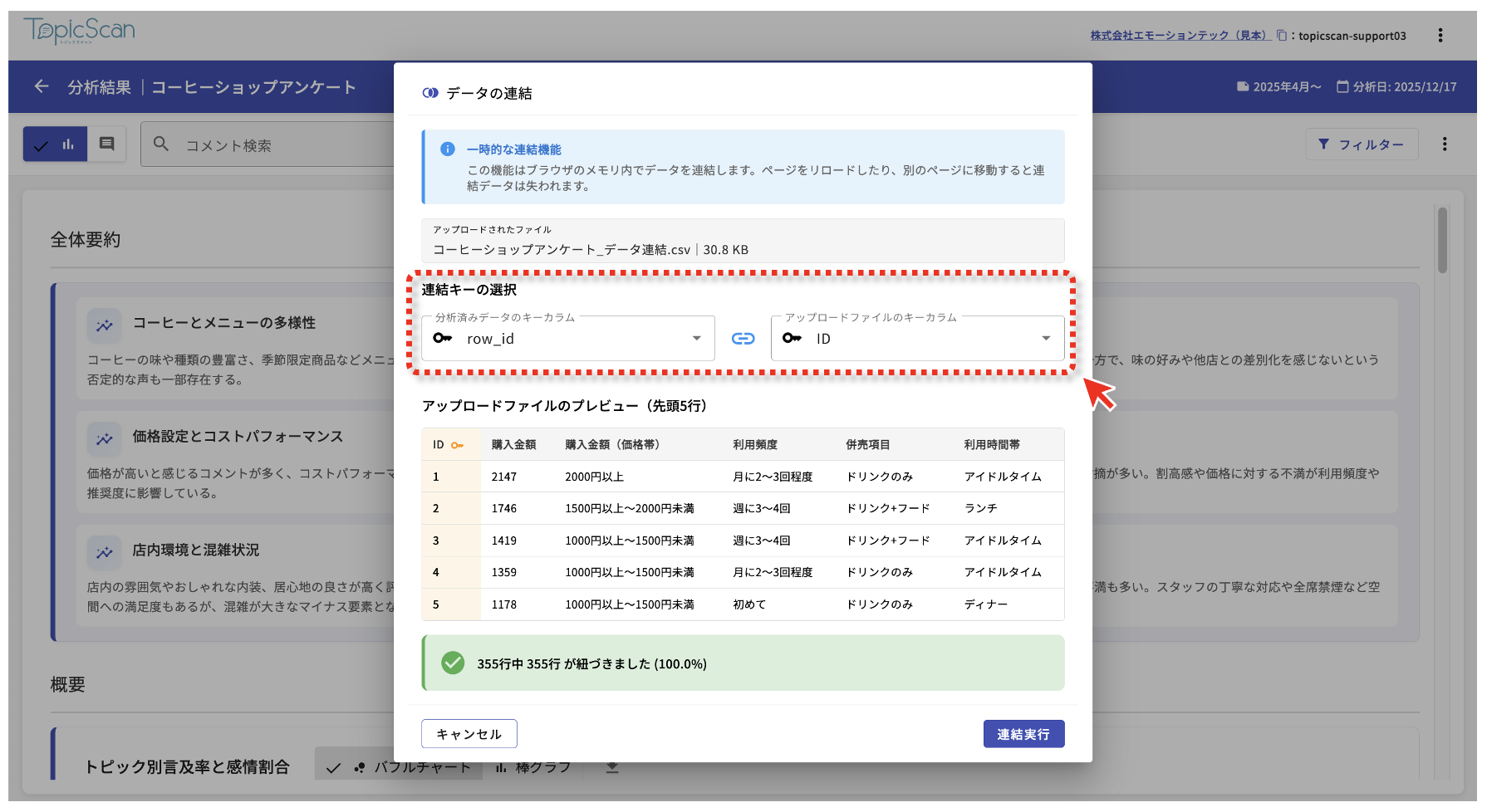Open the 2025年4月〜 period selector
The image size is (1487, 812).
click(x=1278, y=86)
